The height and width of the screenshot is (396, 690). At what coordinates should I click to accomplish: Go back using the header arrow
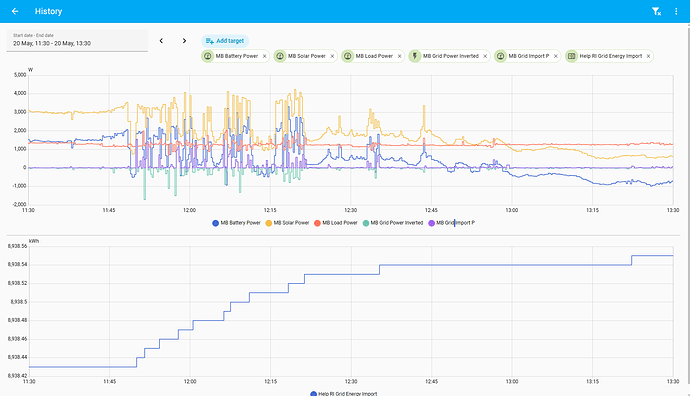tap(15, 11)
